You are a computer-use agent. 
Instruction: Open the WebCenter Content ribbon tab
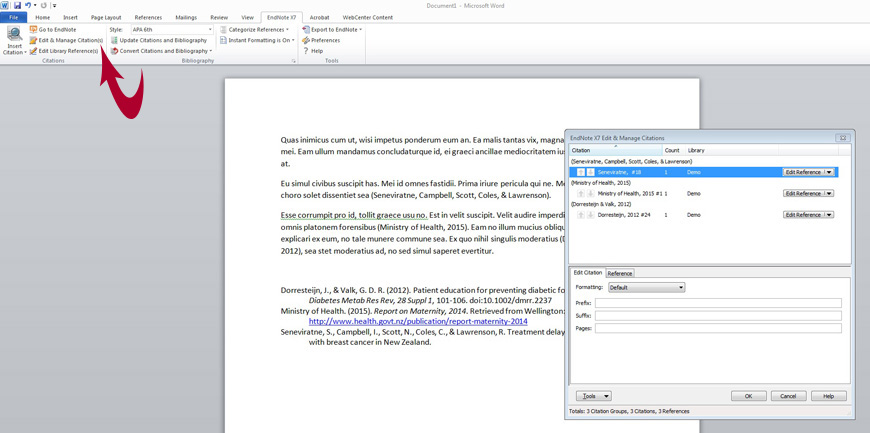(367, 17)
